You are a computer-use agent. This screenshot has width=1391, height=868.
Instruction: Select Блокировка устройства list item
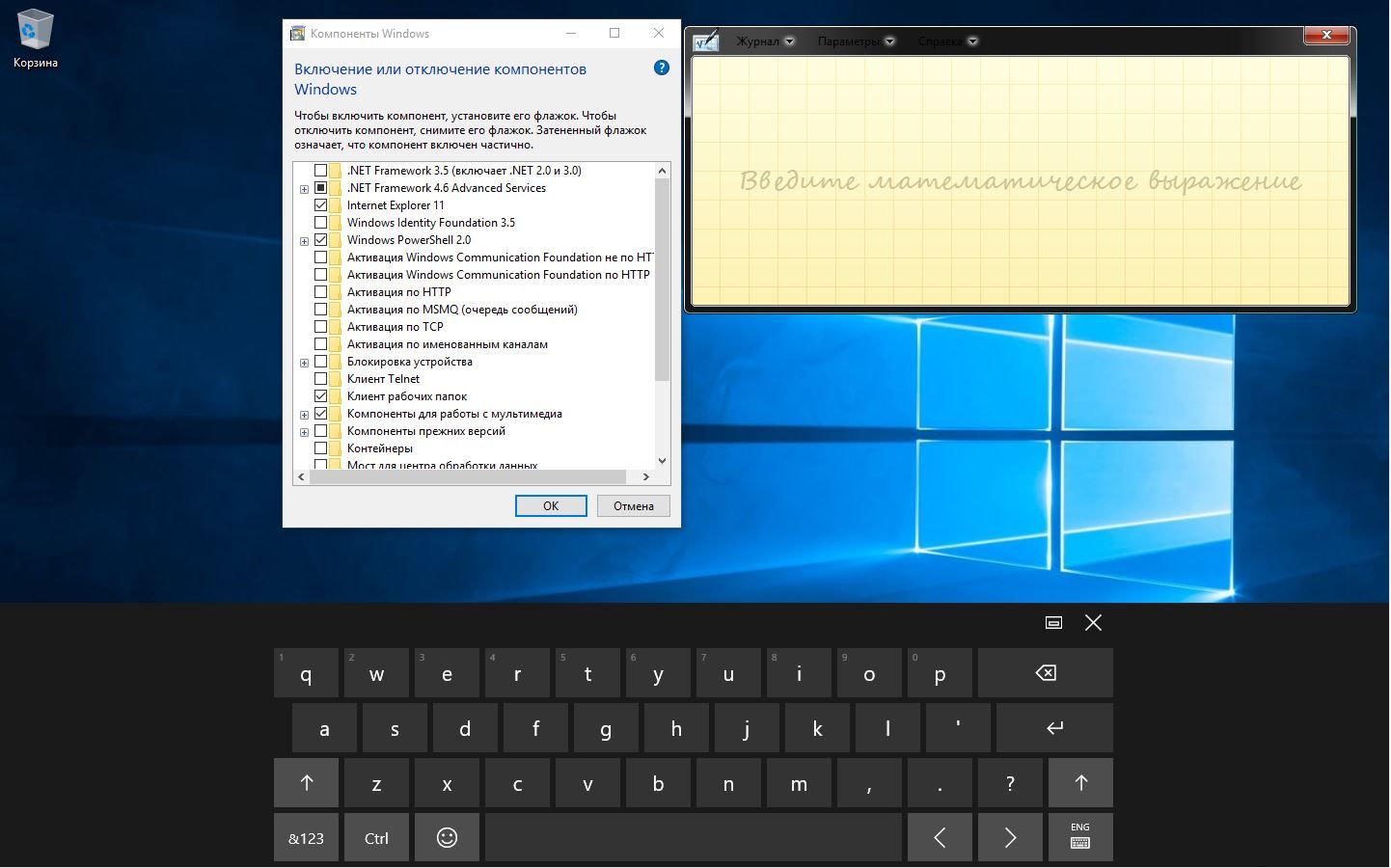pos(409,362)
